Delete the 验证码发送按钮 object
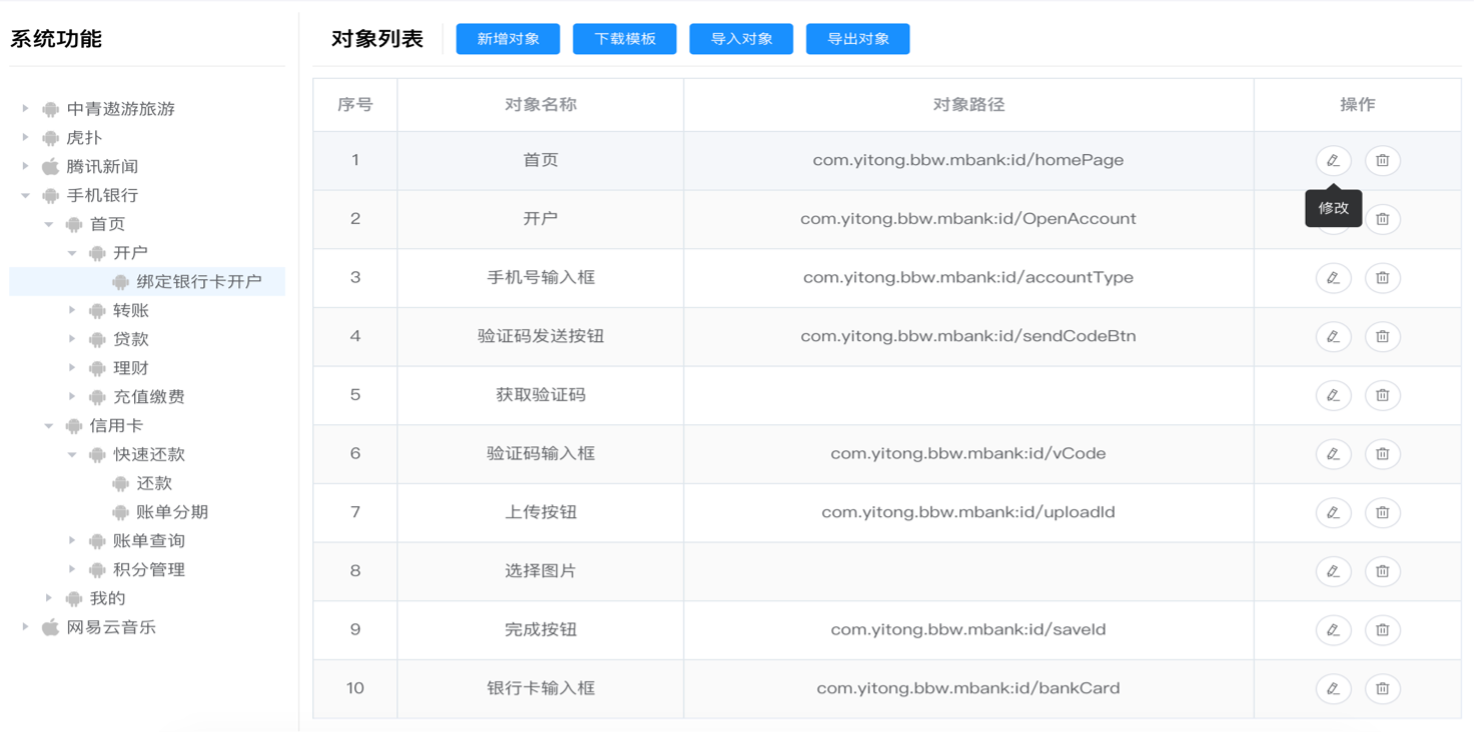The width and height of the screenshot is (1478, 736). [1382, 337]
